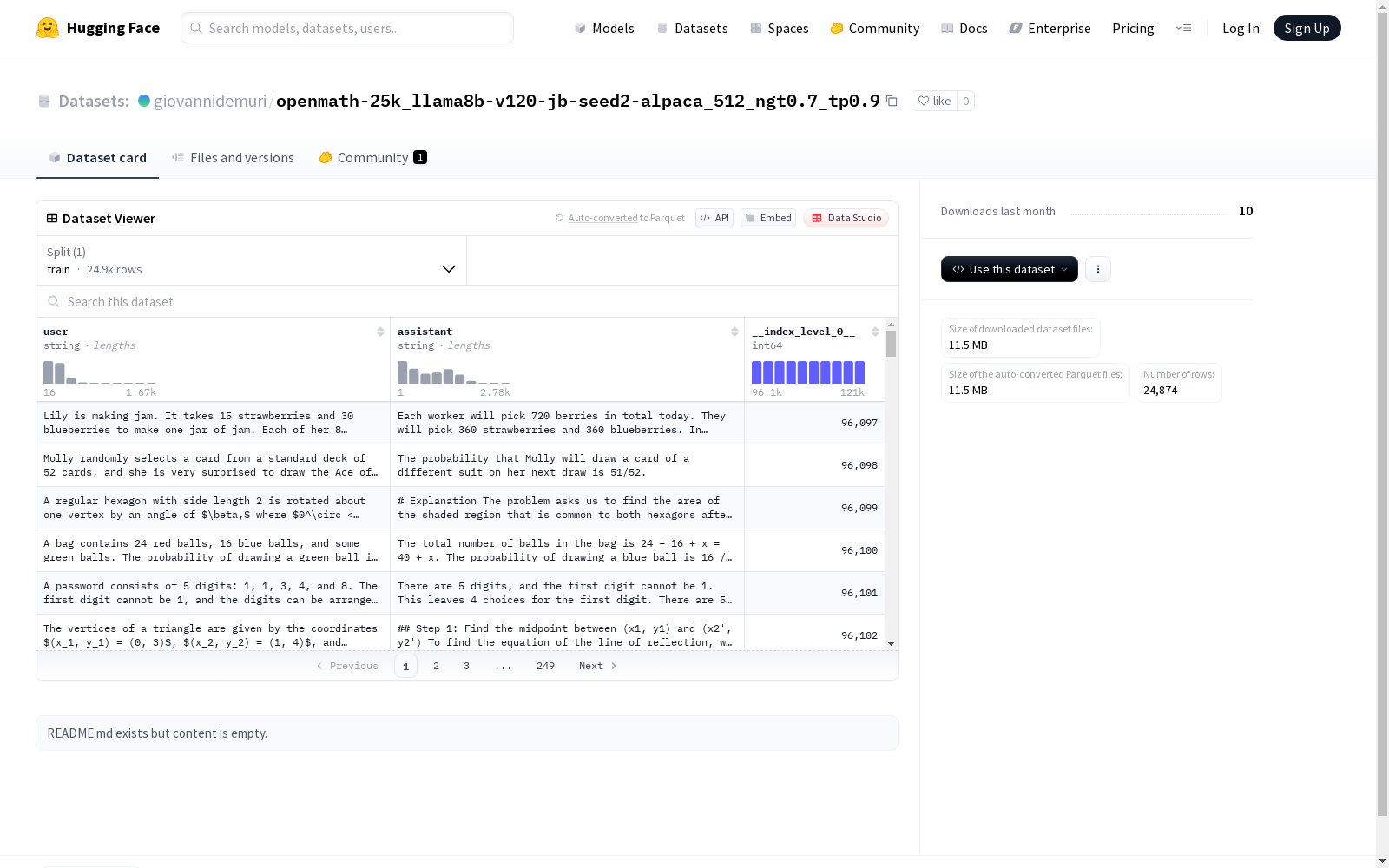This screenshot has width=1389, height=868.
Task: Click the assistant column length histogram
Action: pyautogui.click(x=454, y=372)
